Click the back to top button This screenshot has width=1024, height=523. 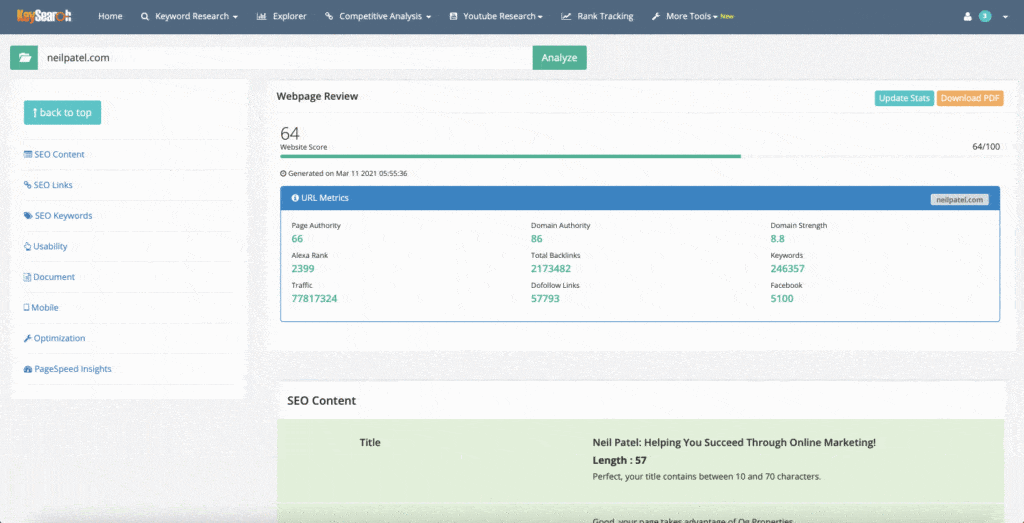pos(62,112)
